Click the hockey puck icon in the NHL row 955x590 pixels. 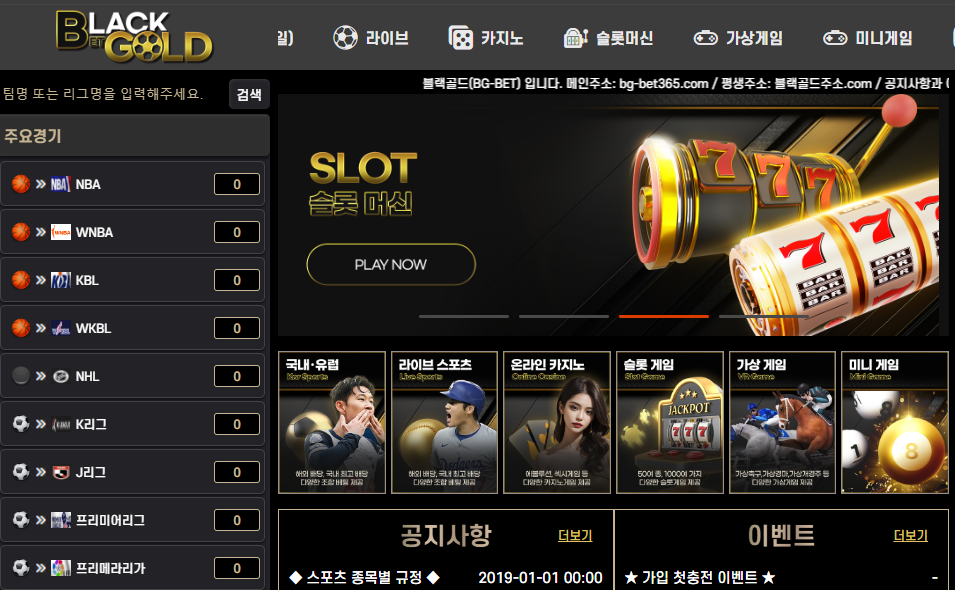coord(21,376)
